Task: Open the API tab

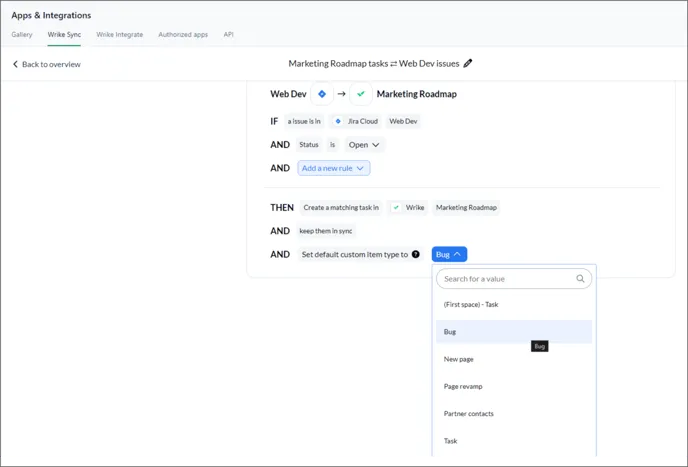Action: click(x=229, y=35)
